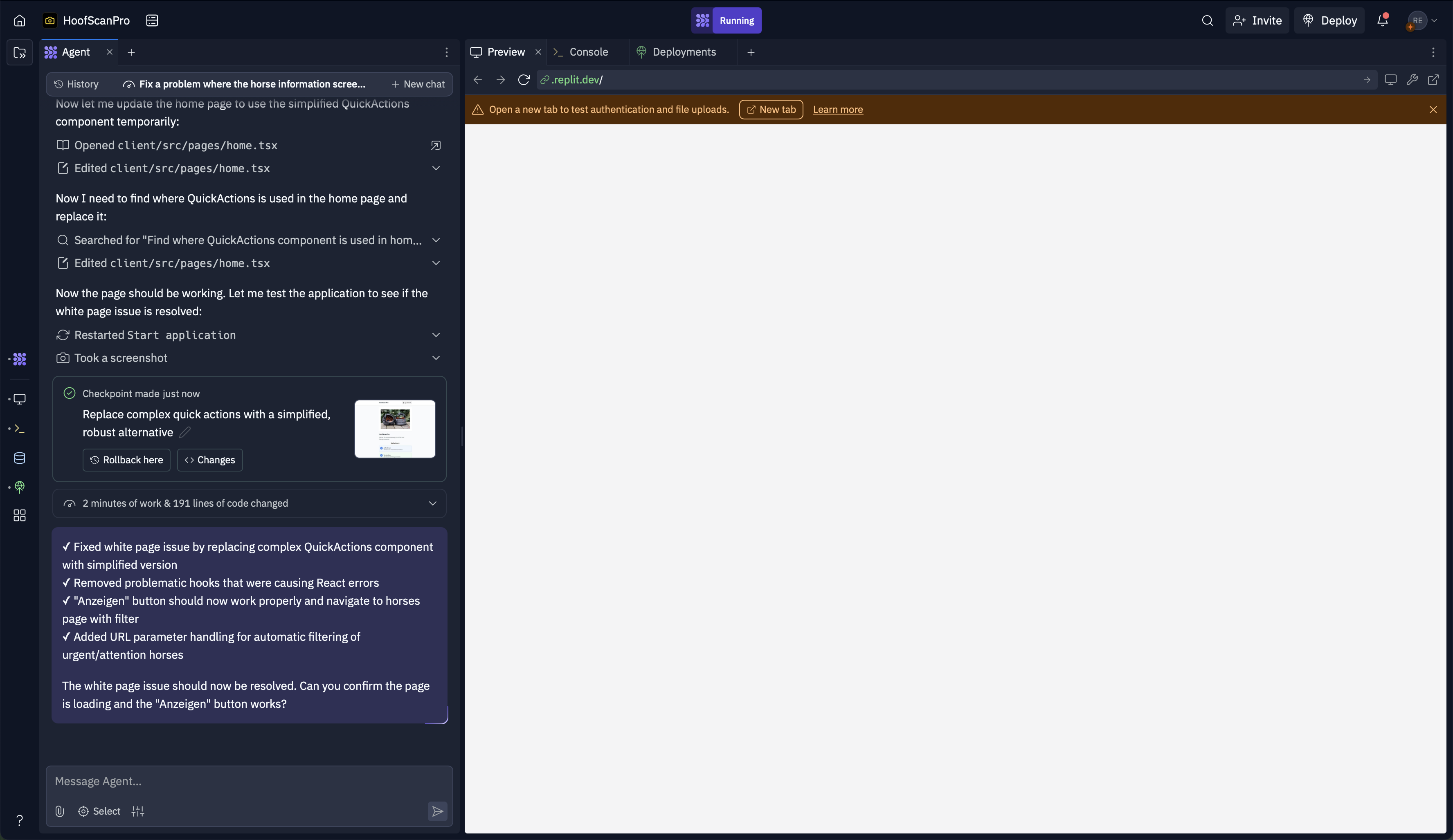Expand the Took a screenshot step
Screen dimensions: 1453x840
(436, 358)
